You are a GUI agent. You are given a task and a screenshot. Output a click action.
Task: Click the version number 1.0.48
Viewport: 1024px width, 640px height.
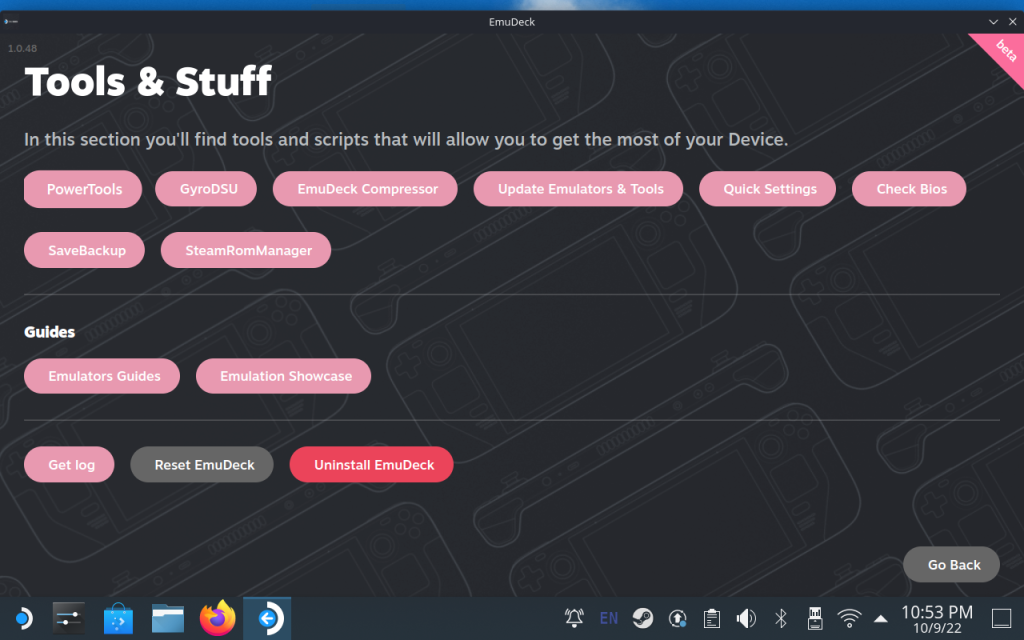22,48
